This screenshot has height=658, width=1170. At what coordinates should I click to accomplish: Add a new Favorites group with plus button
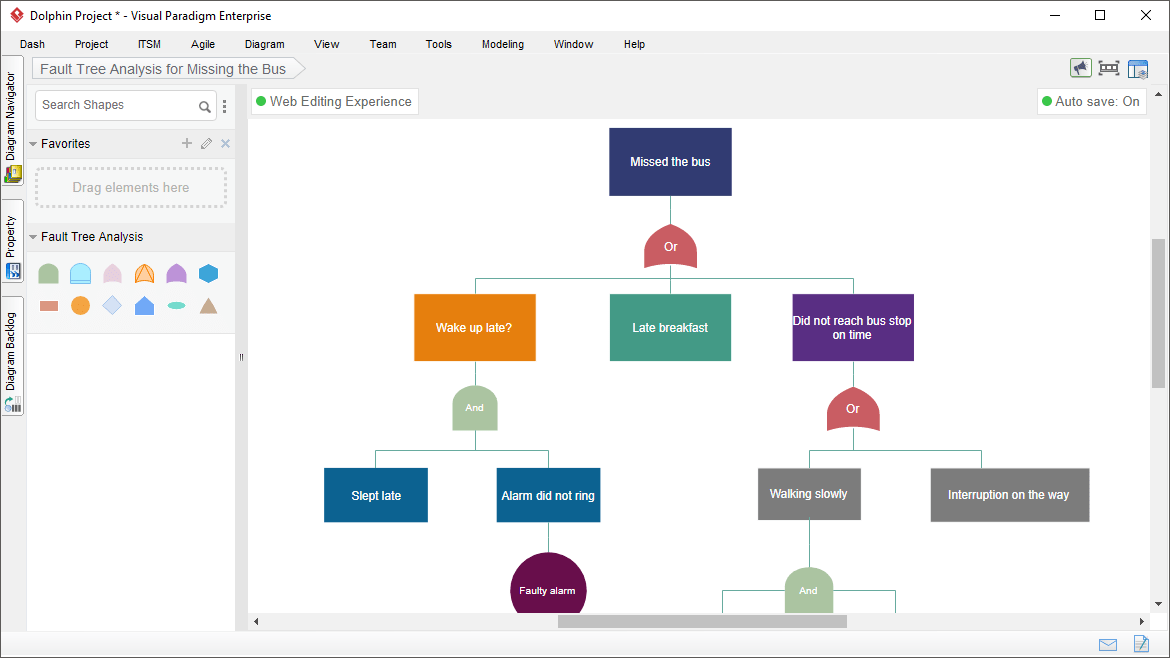pyautogui.click(x=186, y=143)
